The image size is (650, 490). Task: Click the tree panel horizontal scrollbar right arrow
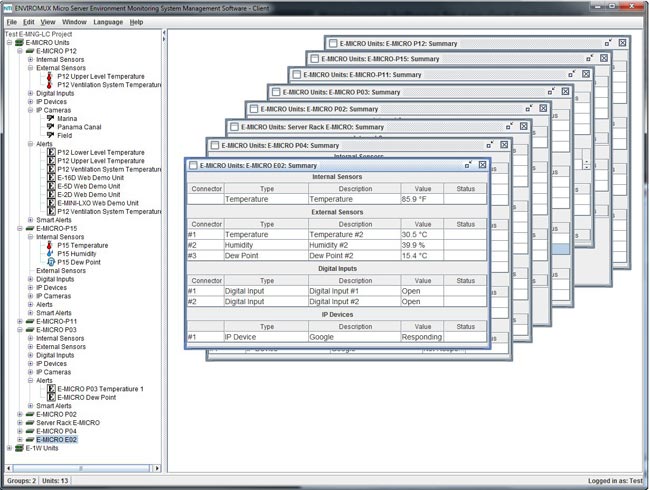[x=157, y=468]
